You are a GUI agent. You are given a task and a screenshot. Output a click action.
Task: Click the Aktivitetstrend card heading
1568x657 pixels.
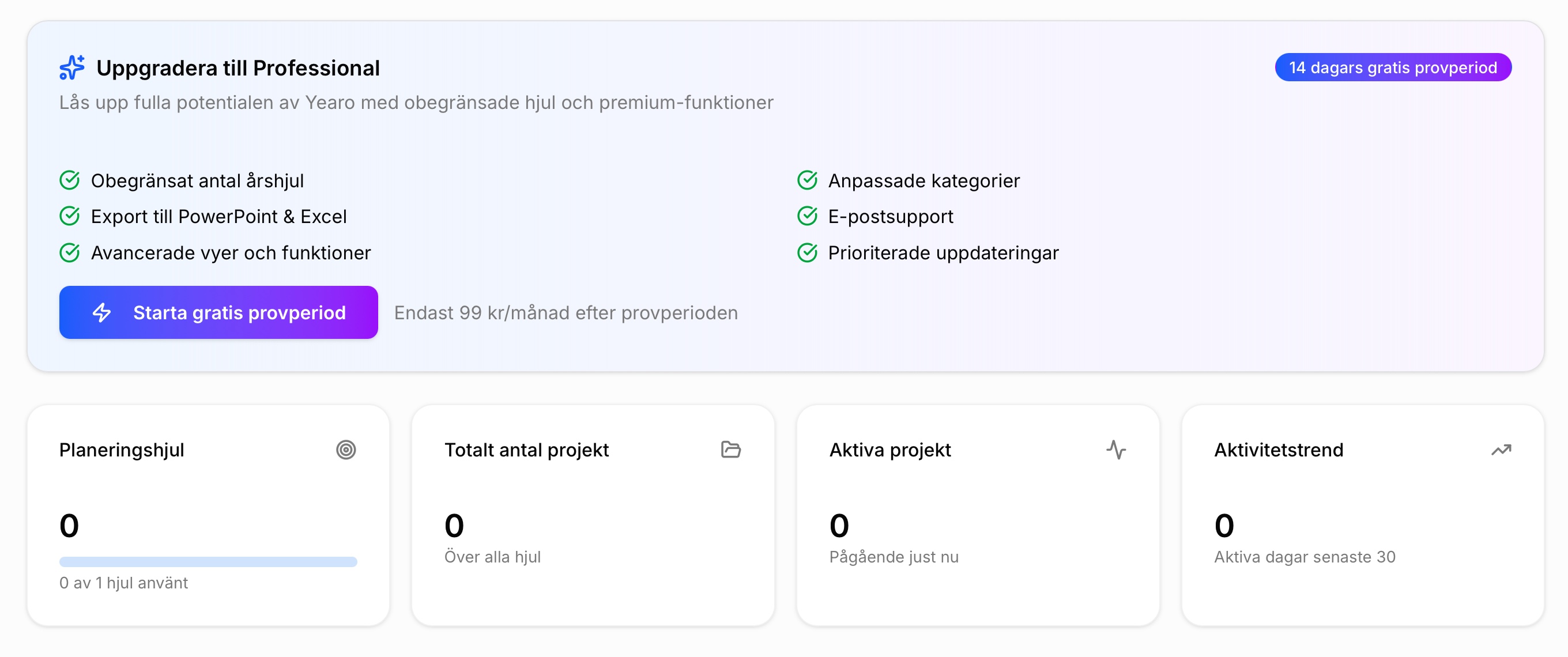pos(1278,450)
